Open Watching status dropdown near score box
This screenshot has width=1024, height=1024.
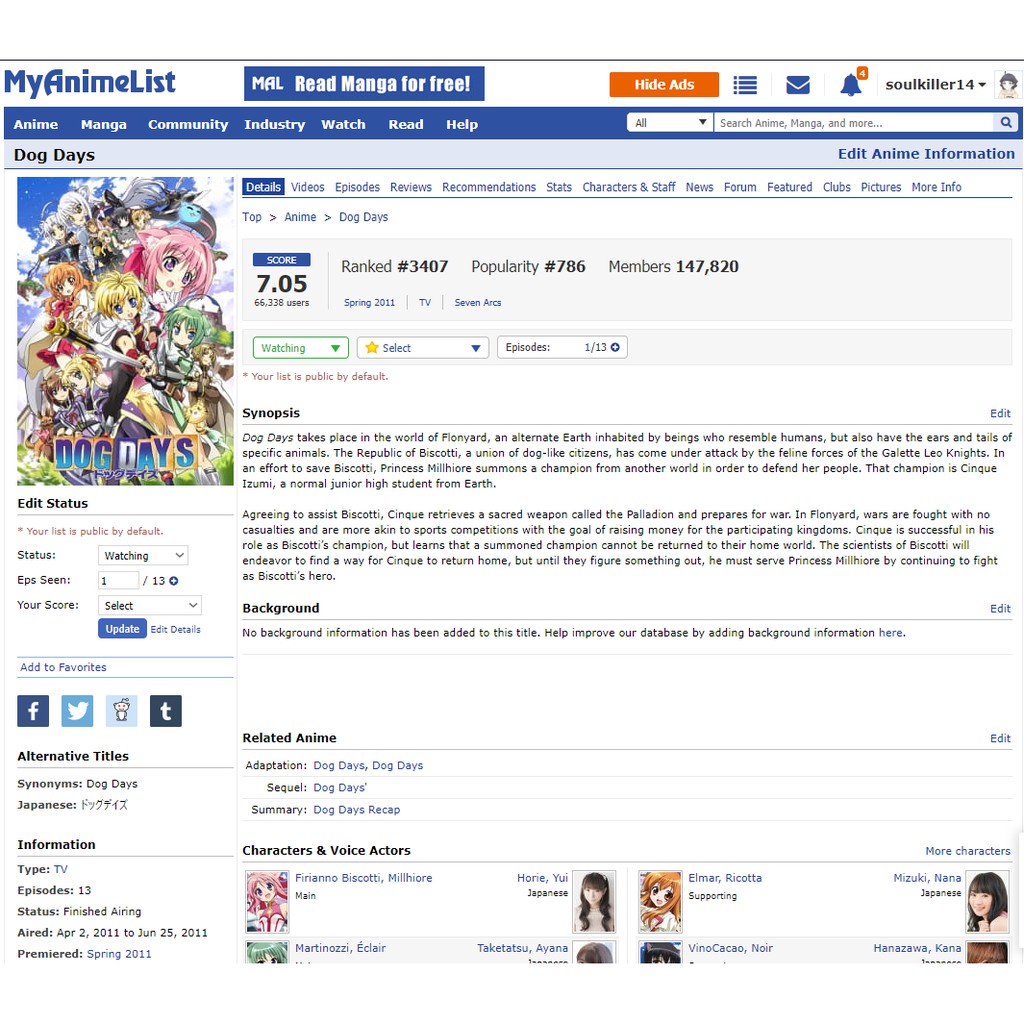click(x=300, y=348)
